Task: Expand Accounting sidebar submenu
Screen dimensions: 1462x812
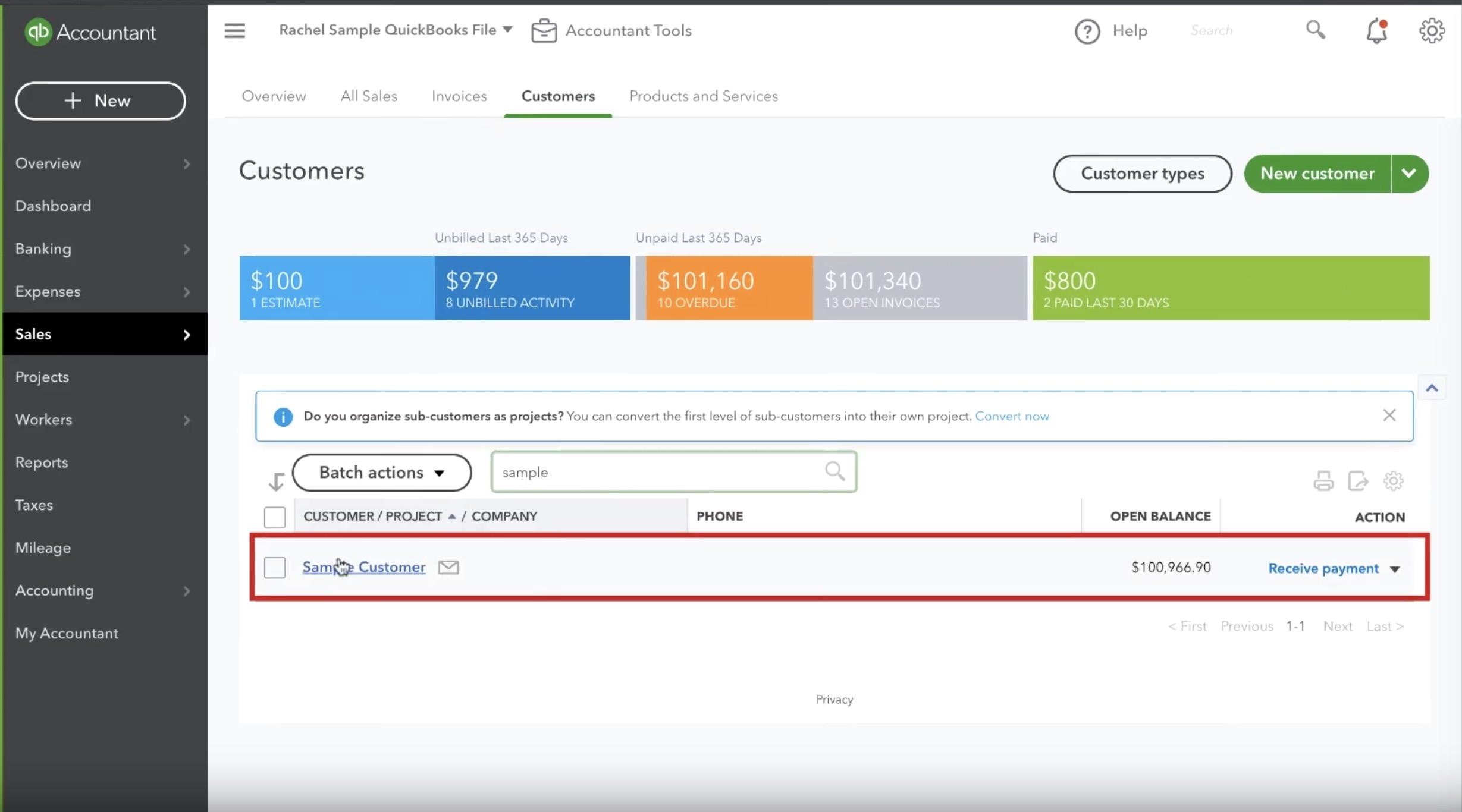Action: [187, 591]
